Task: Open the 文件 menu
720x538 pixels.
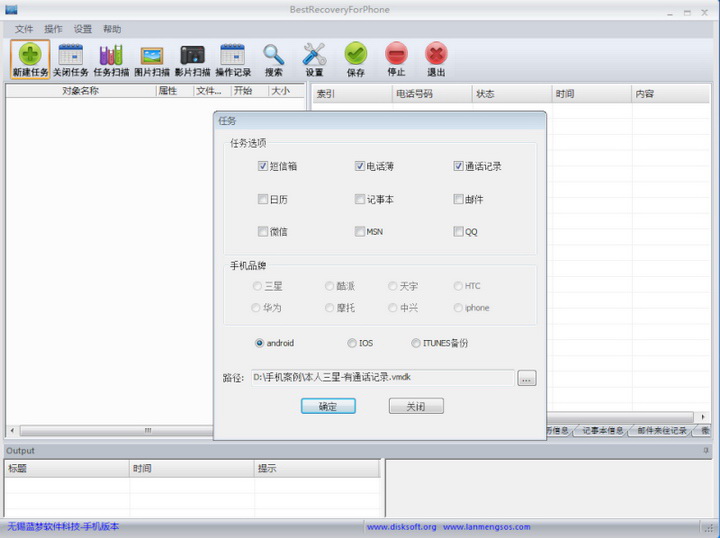Action: coord(24,29)
